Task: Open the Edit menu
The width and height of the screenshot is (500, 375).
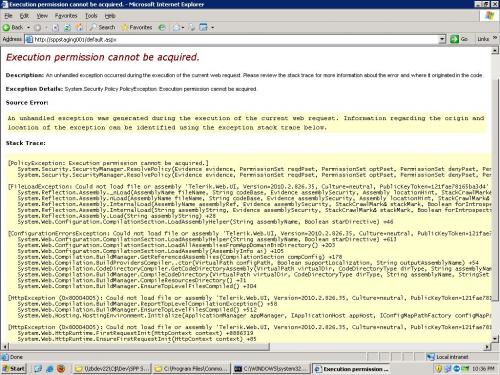Action: click(24, 16)
